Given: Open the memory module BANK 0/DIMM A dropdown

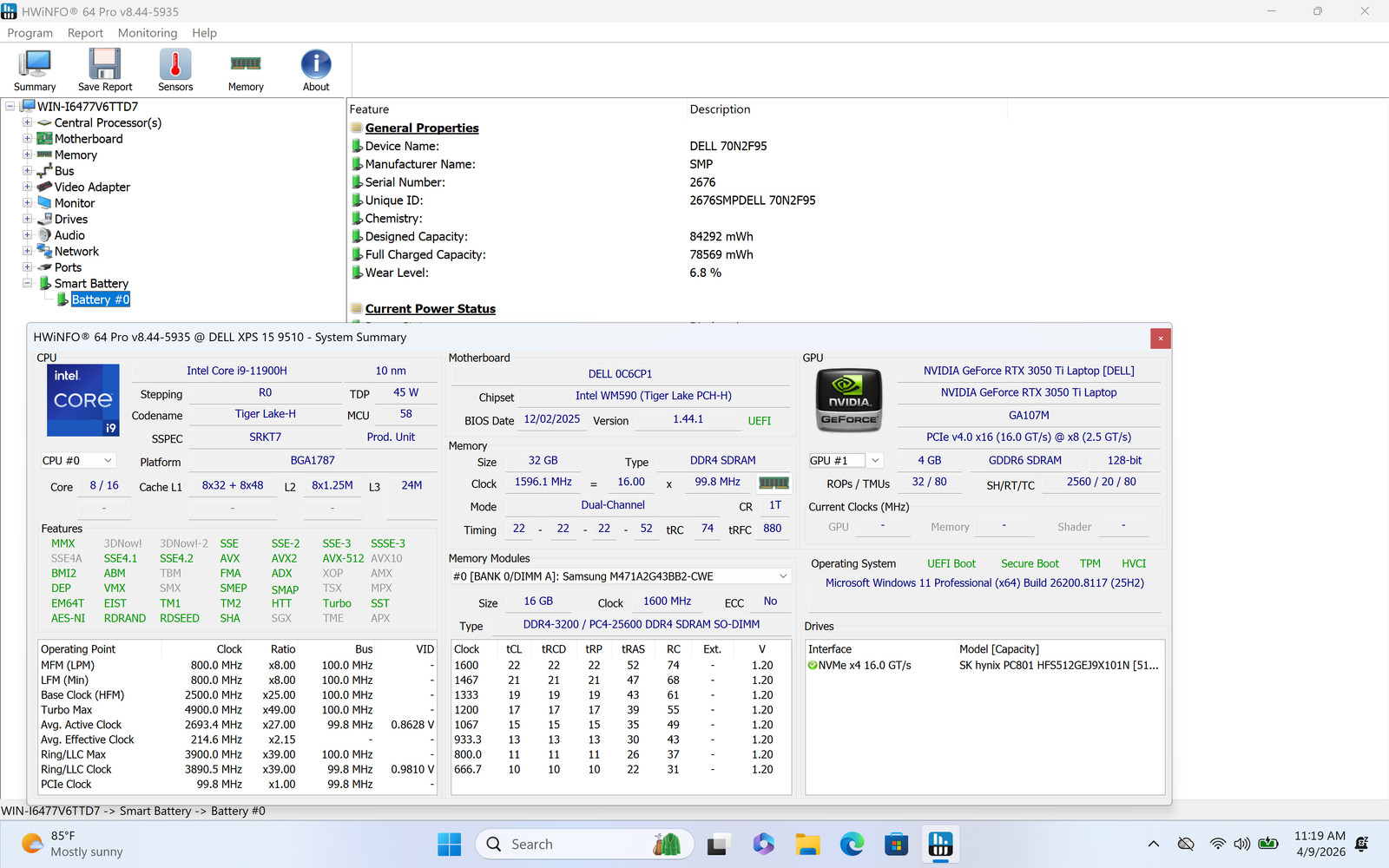Looking at the screenshot, I should (x=620, y=576).
